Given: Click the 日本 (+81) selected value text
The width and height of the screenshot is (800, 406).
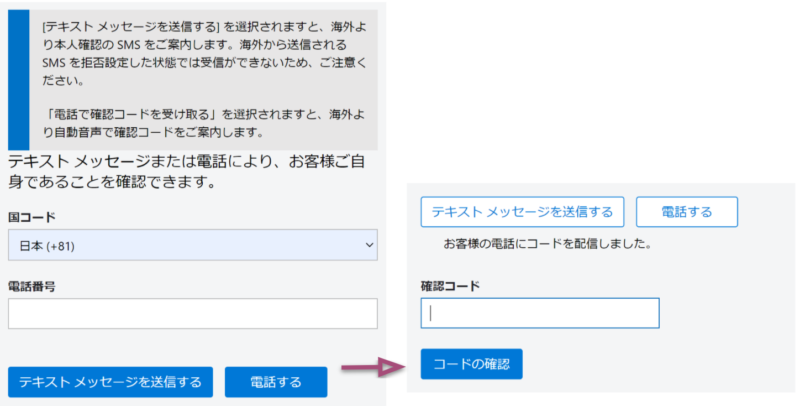Looking at the screenshot, I should 49,245.
